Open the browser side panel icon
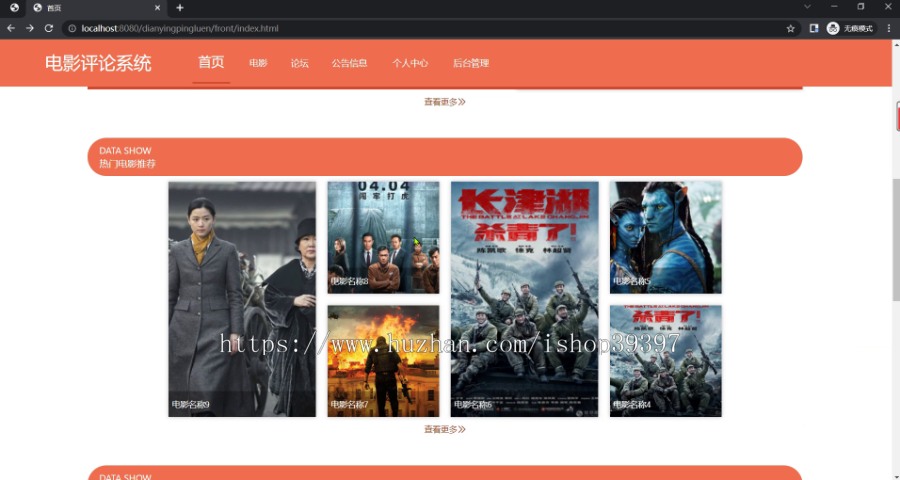Screen dimensions: 900x480 (x=813, y=28)
